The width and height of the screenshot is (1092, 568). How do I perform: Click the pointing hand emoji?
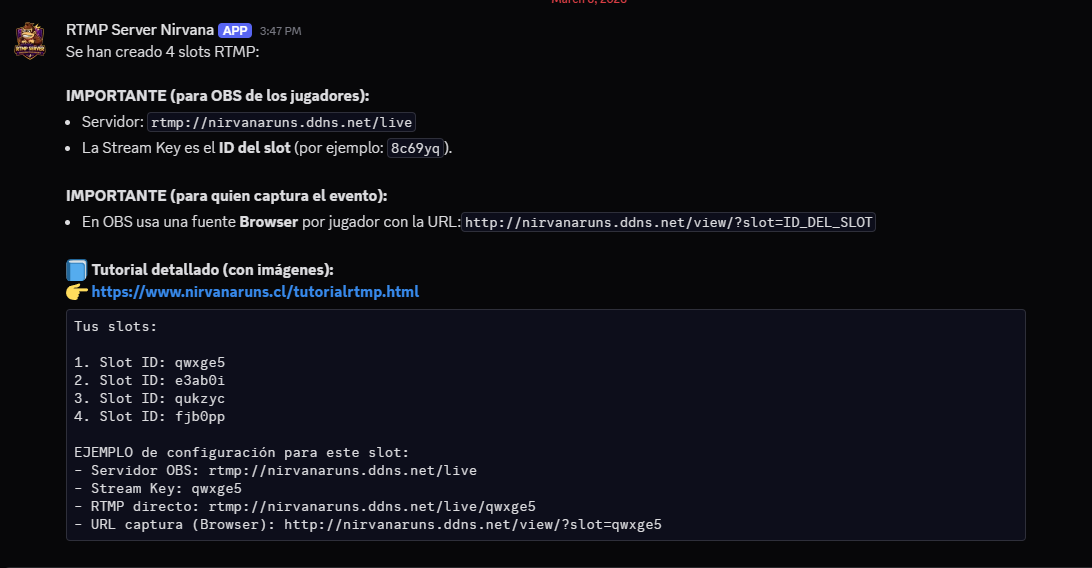coord(77,292)
